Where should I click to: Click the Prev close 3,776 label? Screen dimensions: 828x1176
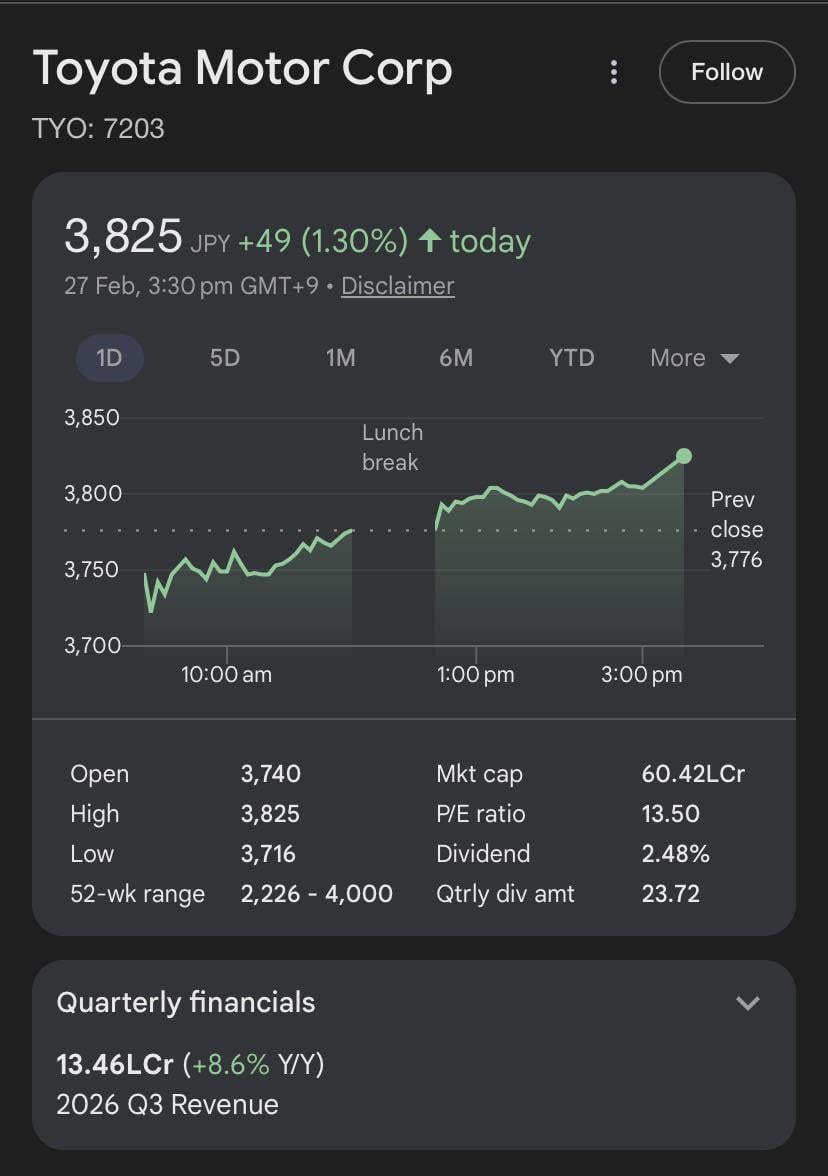click(736, 529)
